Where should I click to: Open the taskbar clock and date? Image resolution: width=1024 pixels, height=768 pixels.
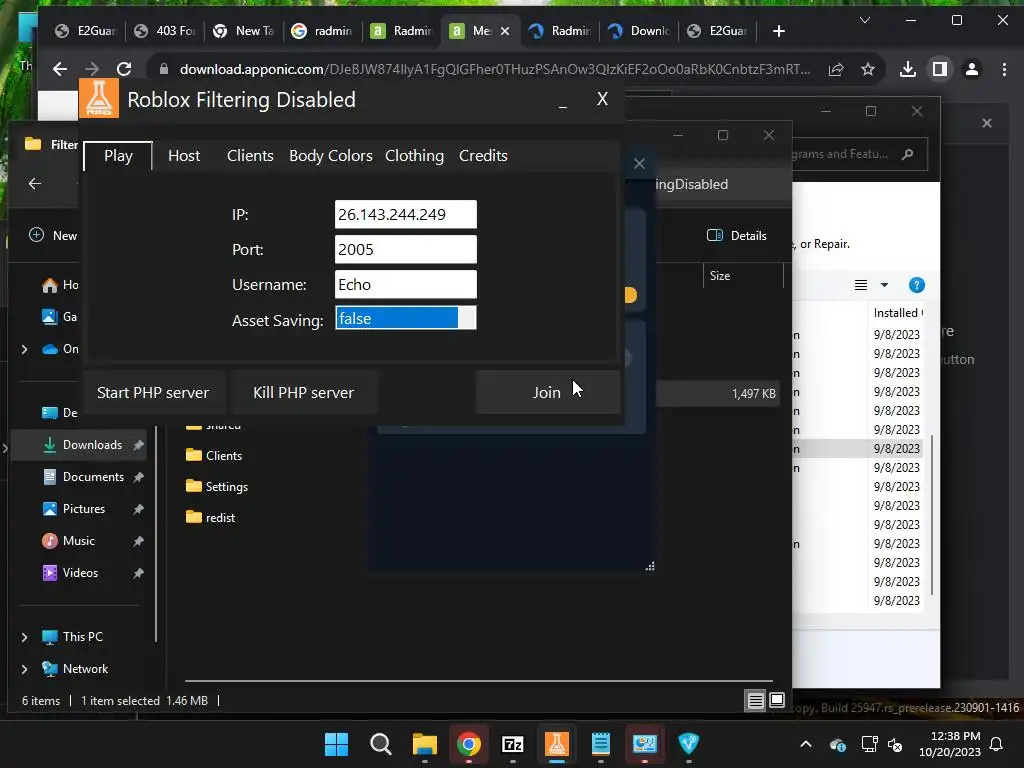point(950,744)
